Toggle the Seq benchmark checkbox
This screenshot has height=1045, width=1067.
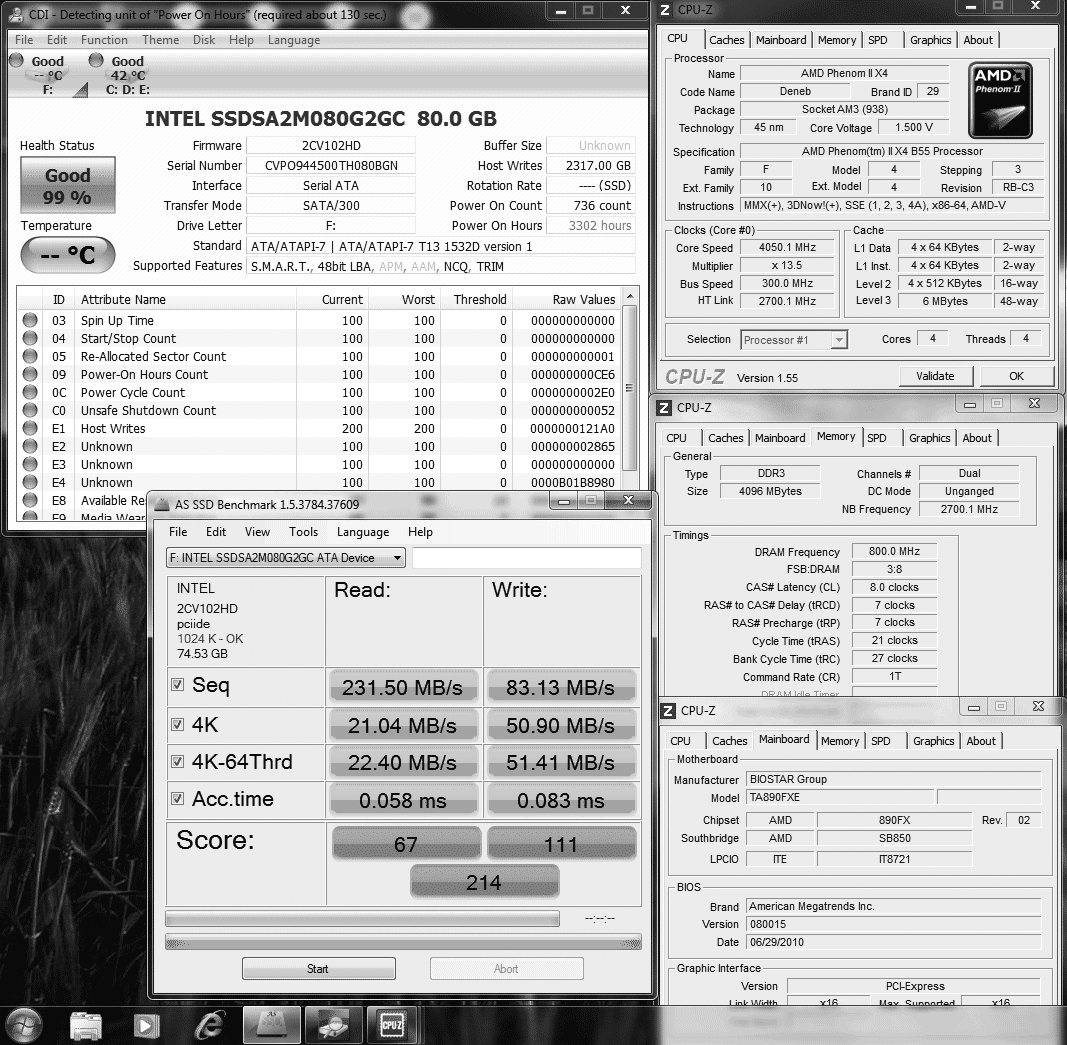(x=178, y=684)
